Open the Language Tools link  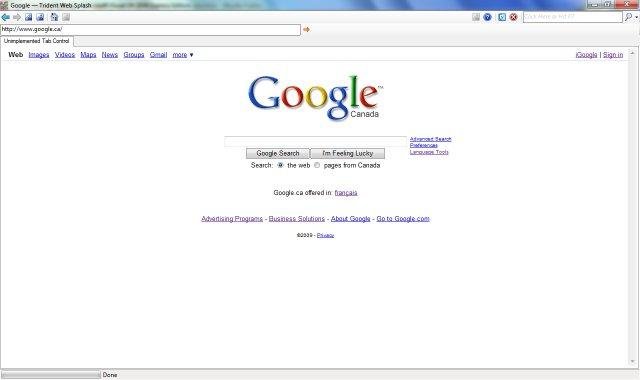[429, 152]
